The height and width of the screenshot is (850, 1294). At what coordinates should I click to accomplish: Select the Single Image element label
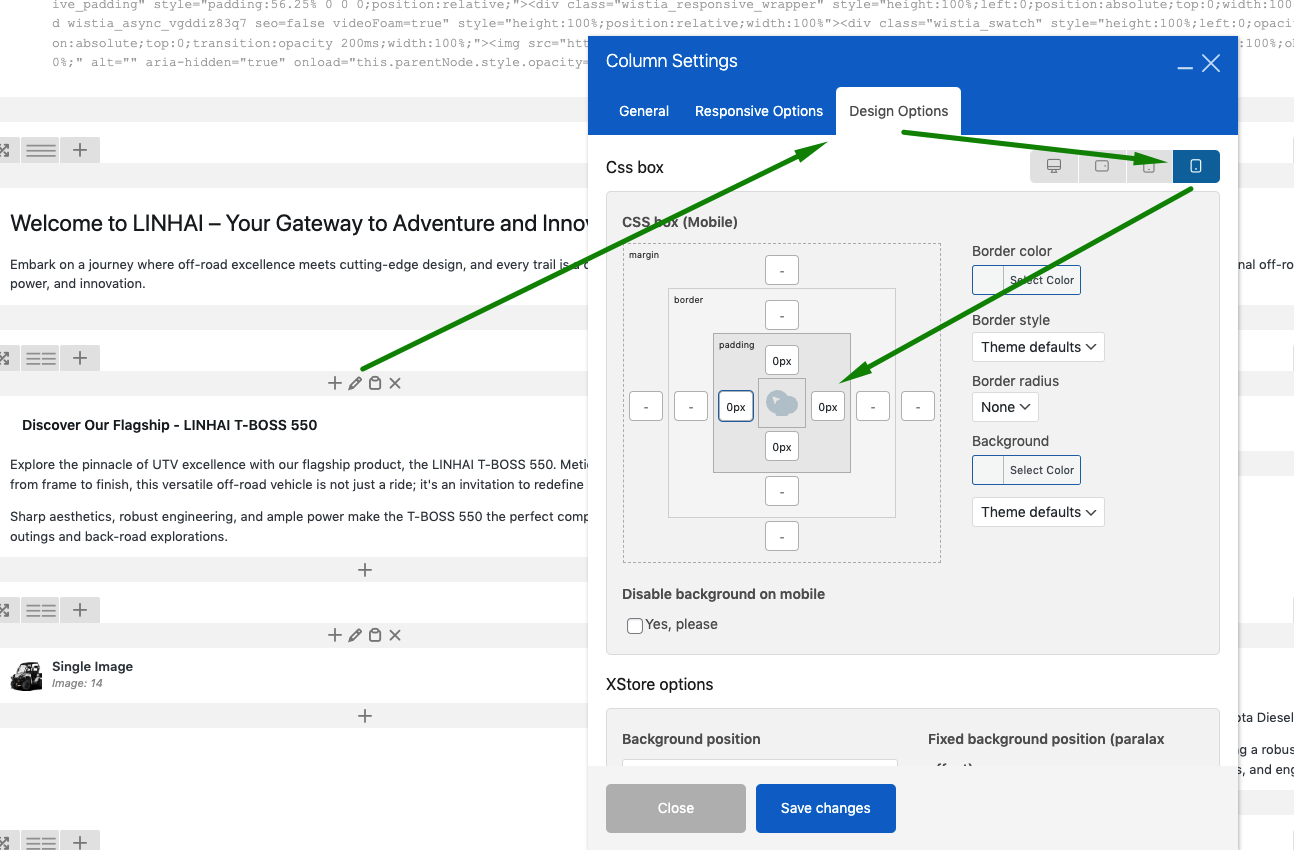pos(92,667)
